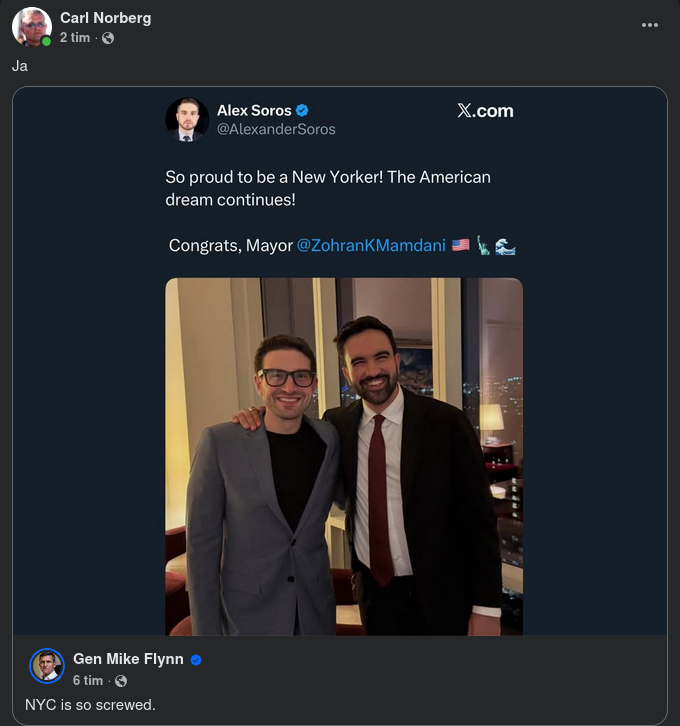Click the wave emoji in the tweet
680x726 pixels.
pyautogui.click(x=505, y=245)
